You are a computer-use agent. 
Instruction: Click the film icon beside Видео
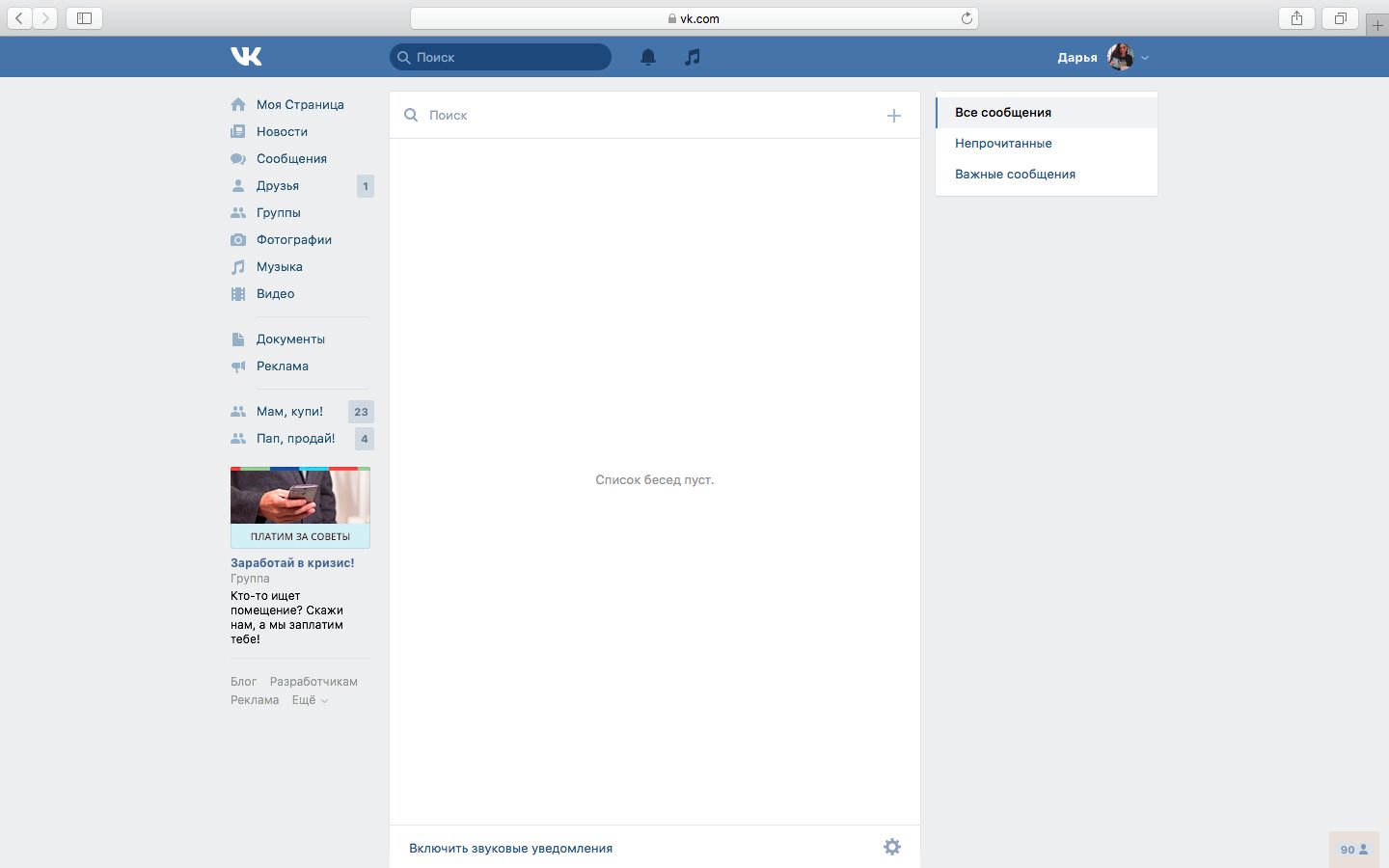point(238,293)
